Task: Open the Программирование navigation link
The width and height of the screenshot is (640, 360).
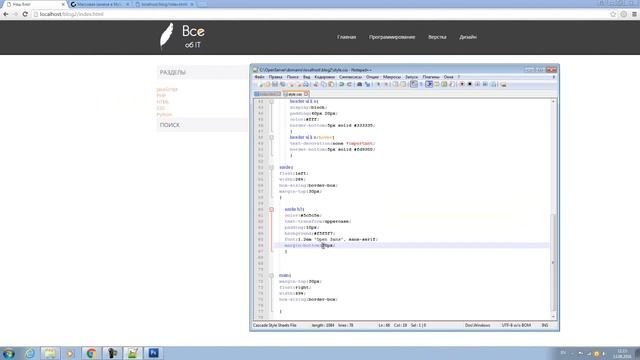Action: tap(392, 37)
